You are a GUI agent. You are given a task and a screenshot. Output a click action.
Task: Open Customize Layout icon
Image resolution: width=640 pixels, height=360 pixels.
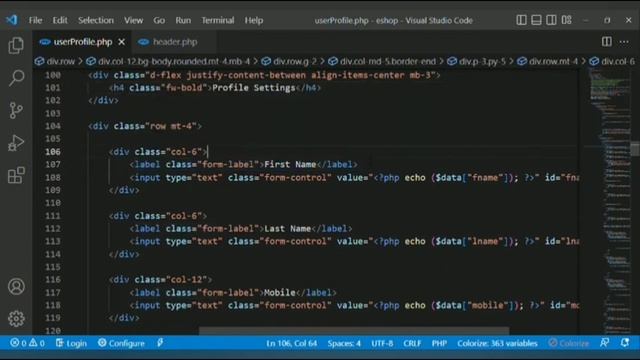567,20
